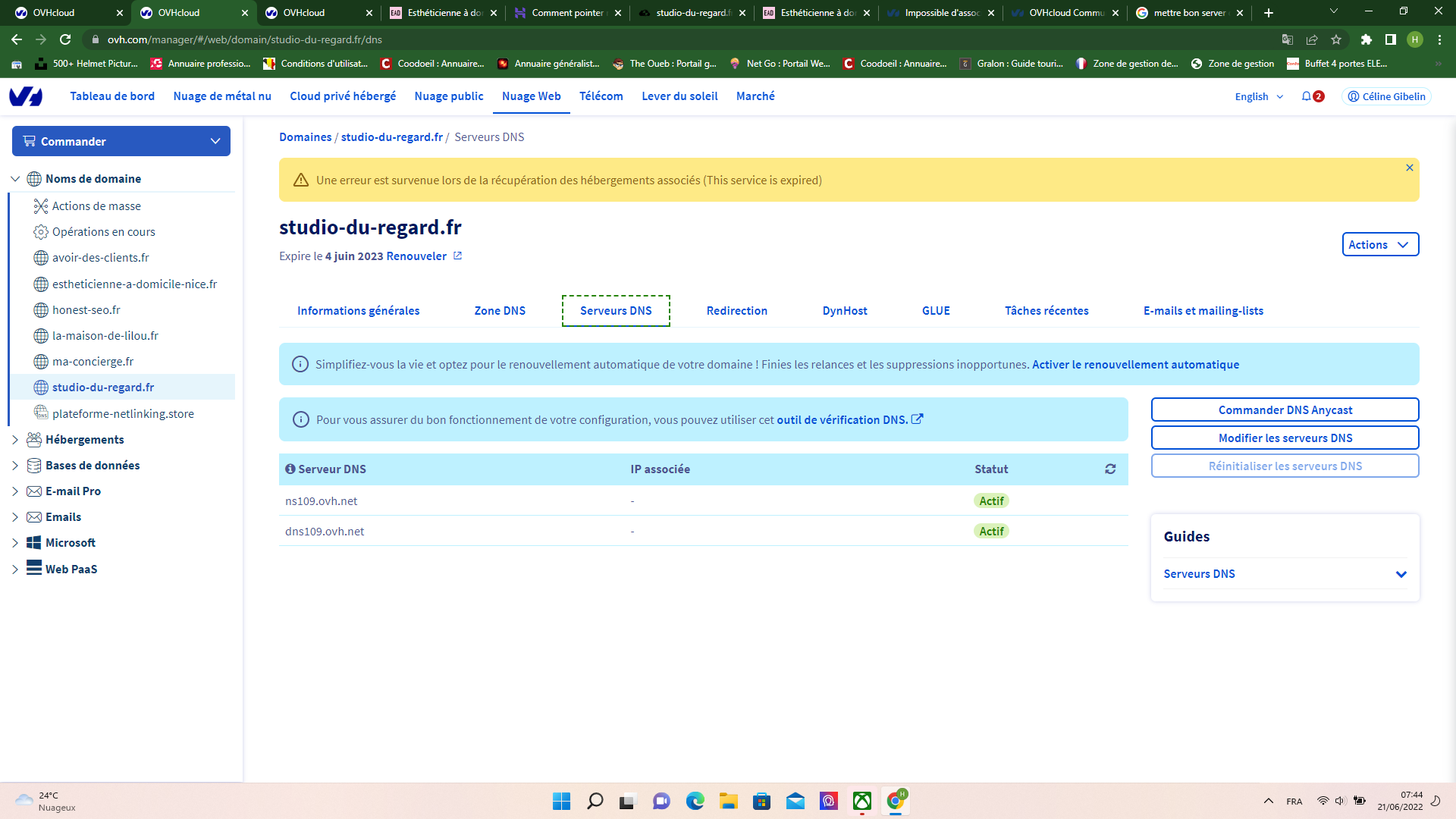
Task: Open the Xbox app from taskbar
Action: coord(862,801)
